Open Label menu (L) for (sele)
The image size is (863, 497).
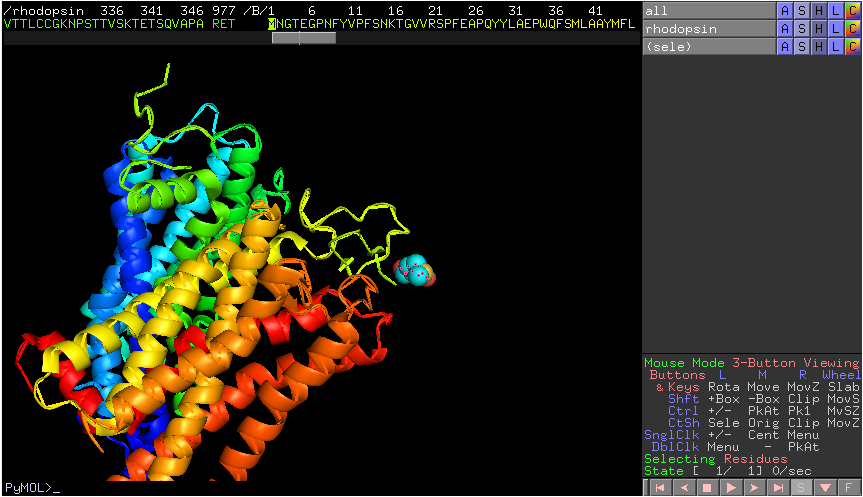point(835,47)
